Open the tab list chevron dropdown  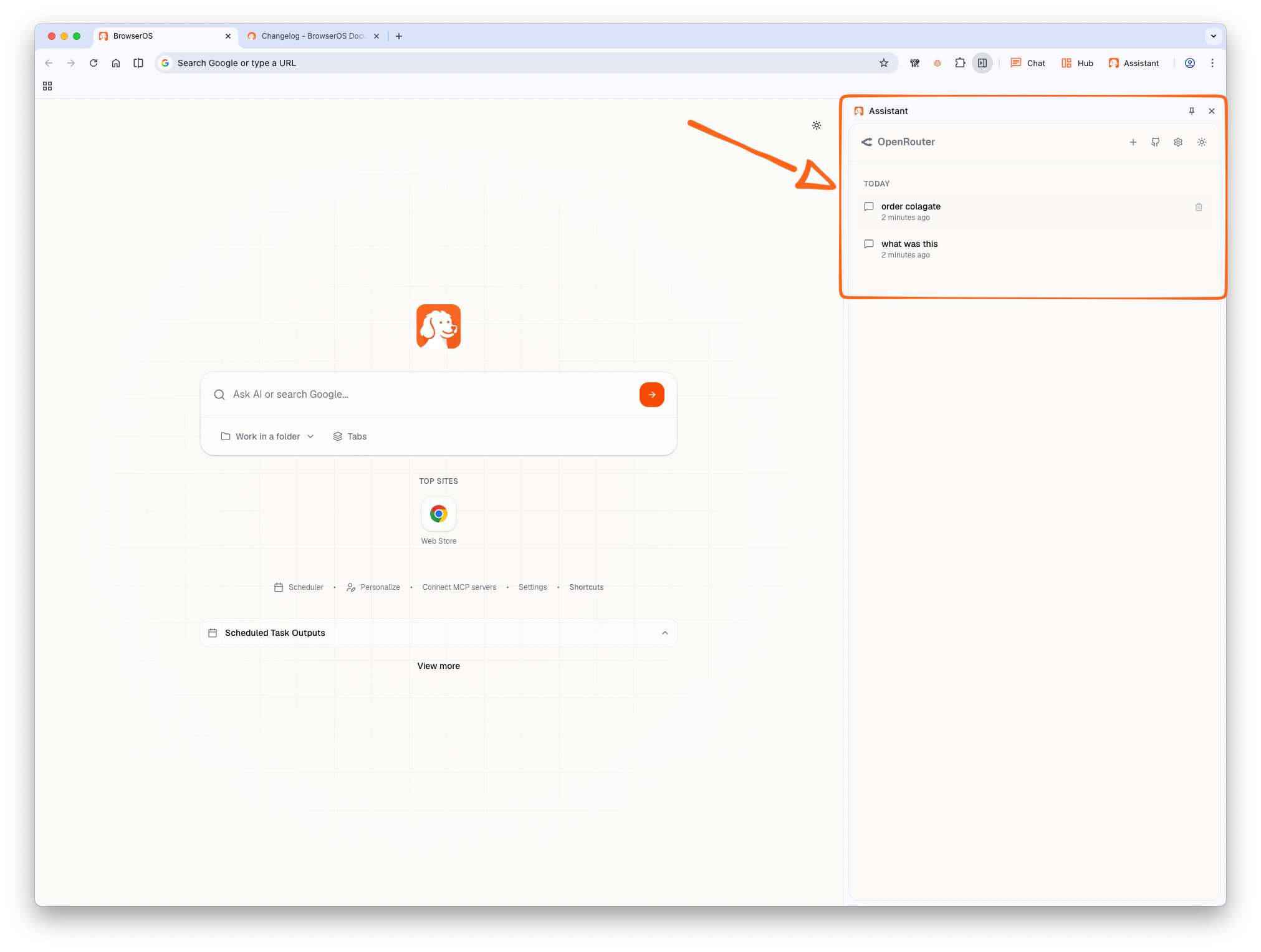click(x=1213, y=36)
